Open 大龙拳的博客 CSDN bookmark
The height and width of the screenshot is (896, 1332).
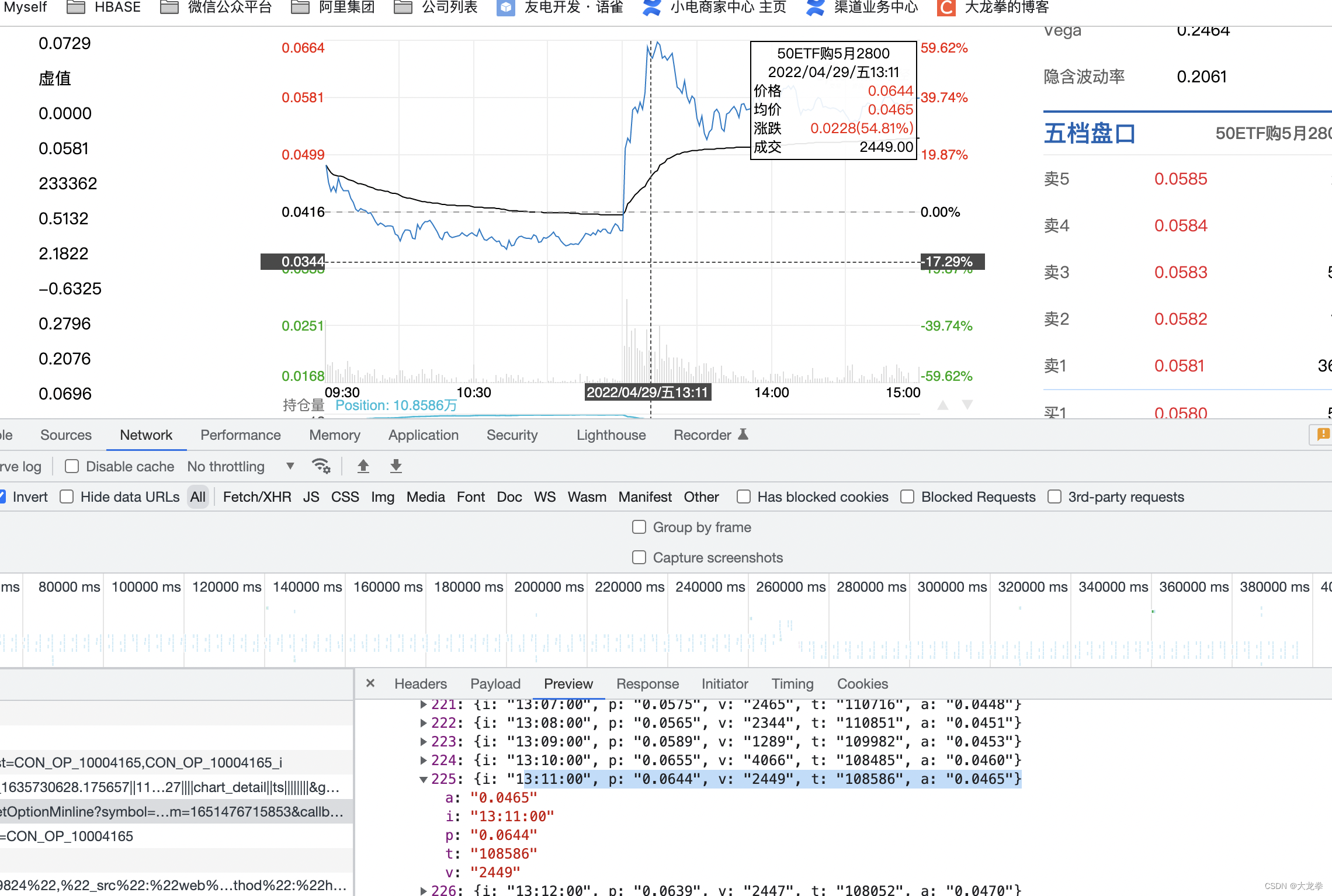tap(993, 7)
